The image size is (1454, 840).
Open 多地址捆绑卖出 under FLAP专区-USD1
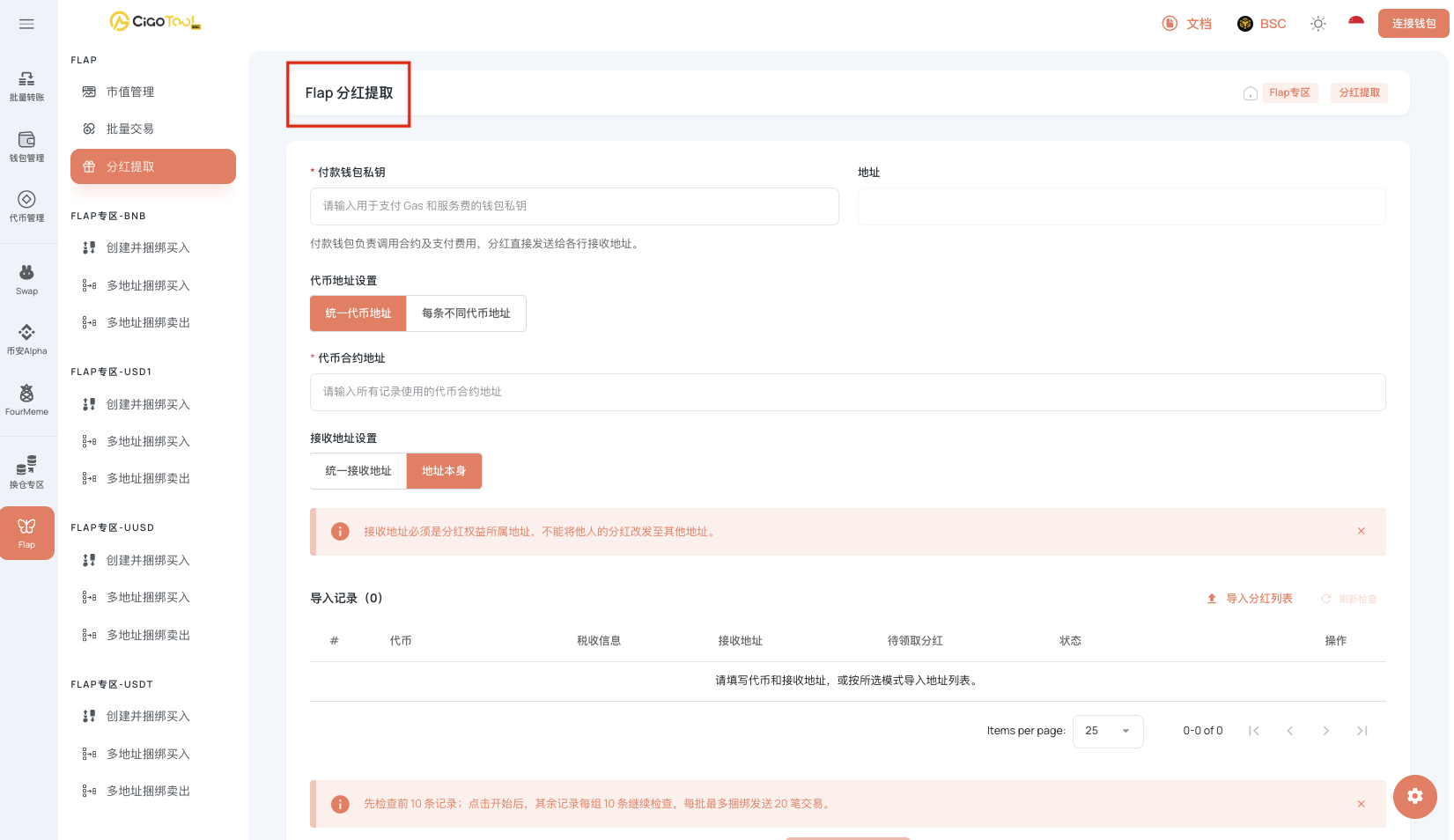click(153, 478)
